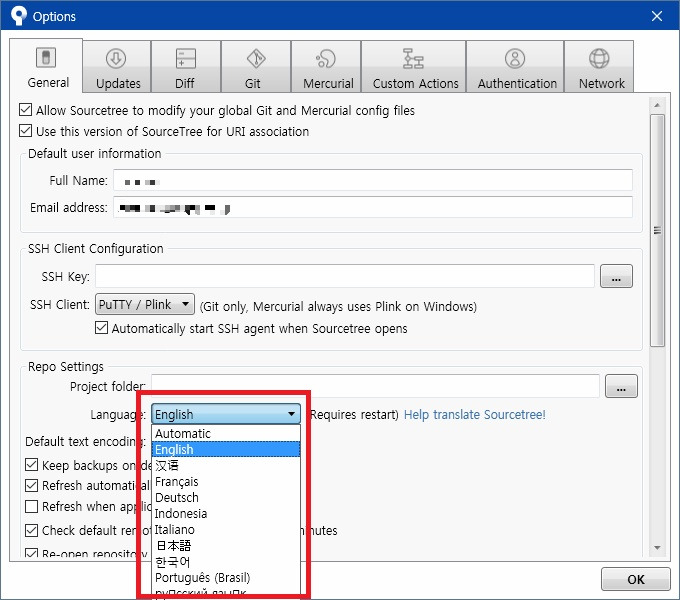680x600 pixels.
Task: Click the Full Name input field
Action: coord(373,180)
